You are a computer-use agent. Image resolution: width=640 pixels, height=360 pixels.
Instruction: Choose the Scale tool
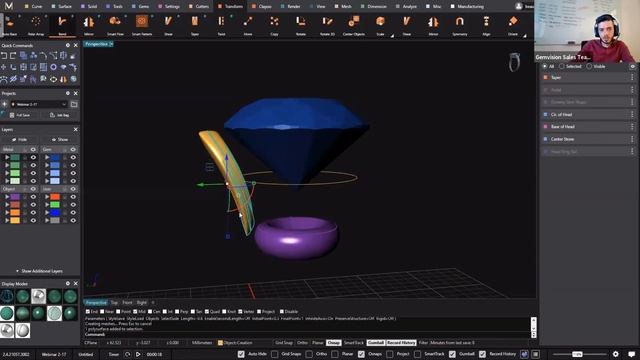click(x=380, y=25)
